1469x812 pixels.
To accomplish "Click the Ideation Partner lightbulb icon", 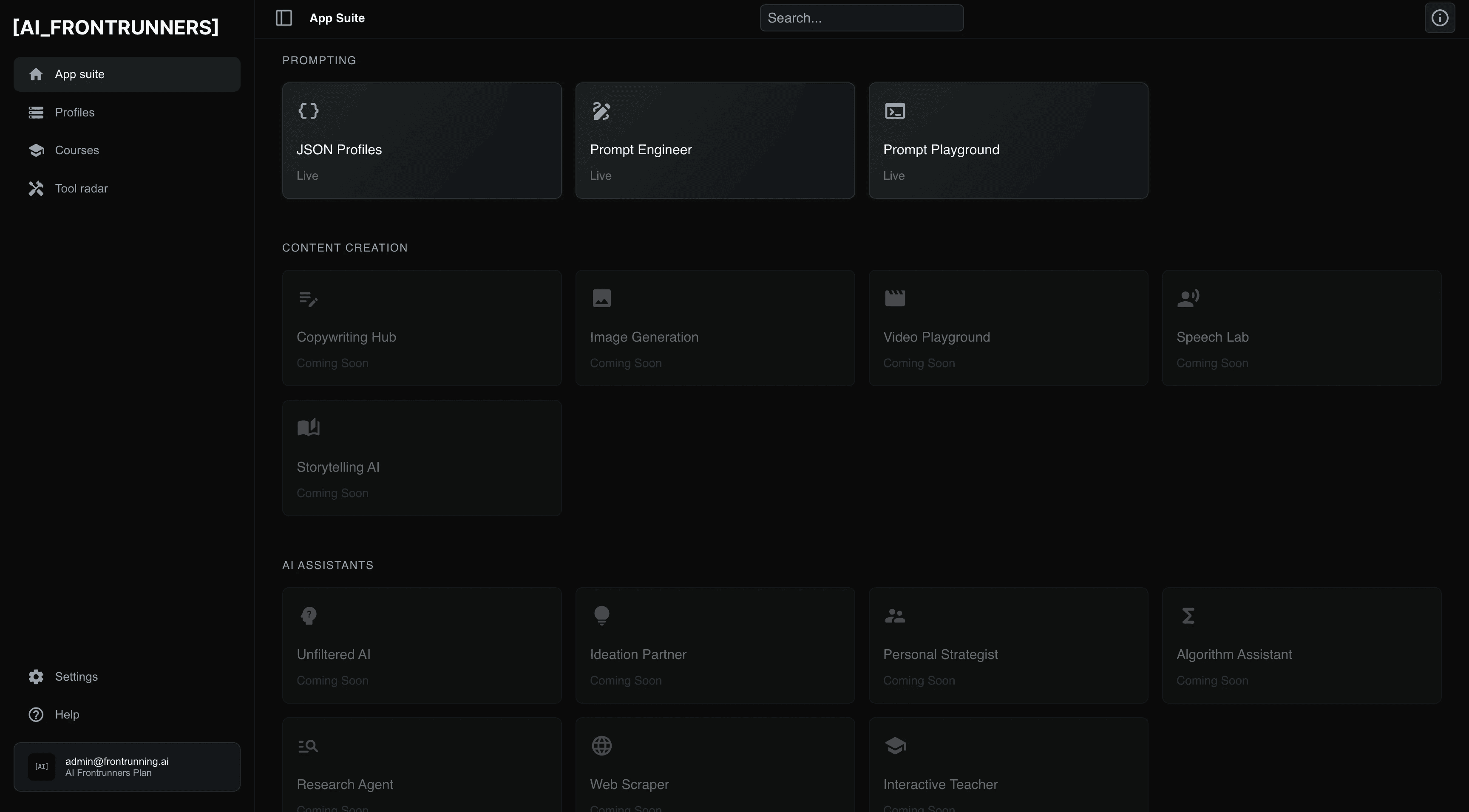I will (x=601, y=615).
